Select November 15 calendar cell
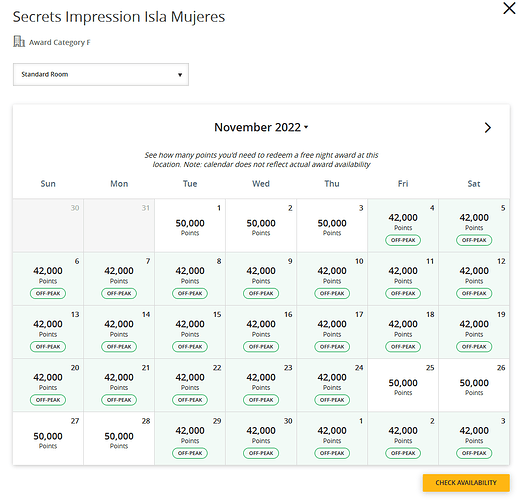519x500 pixels. click(x=190, y=332)
